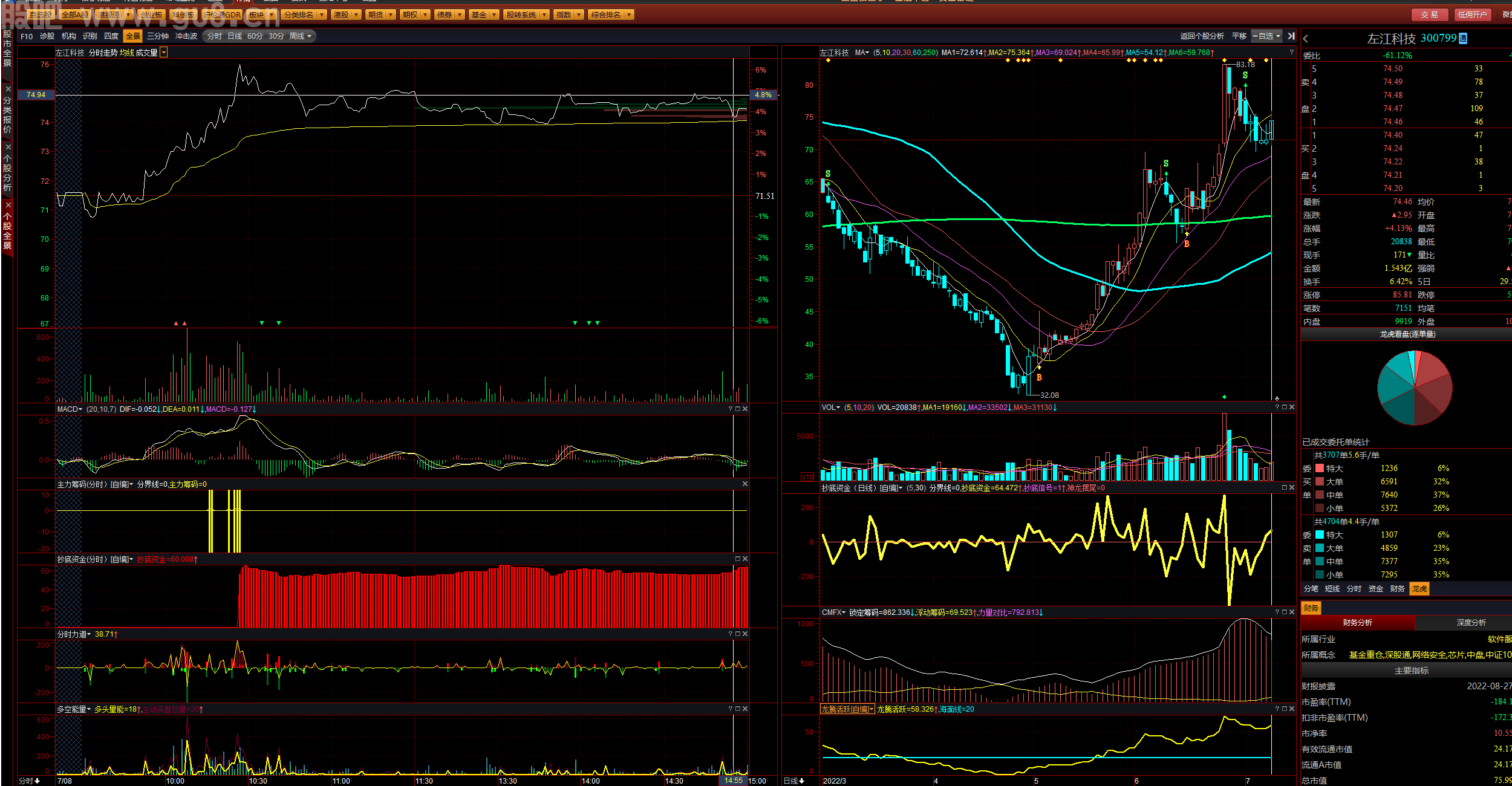Image resolution: width=1512 pixels, height=786 pixels.
Task: Click the 通 badge next to 300799
Action: [1463, 39]
